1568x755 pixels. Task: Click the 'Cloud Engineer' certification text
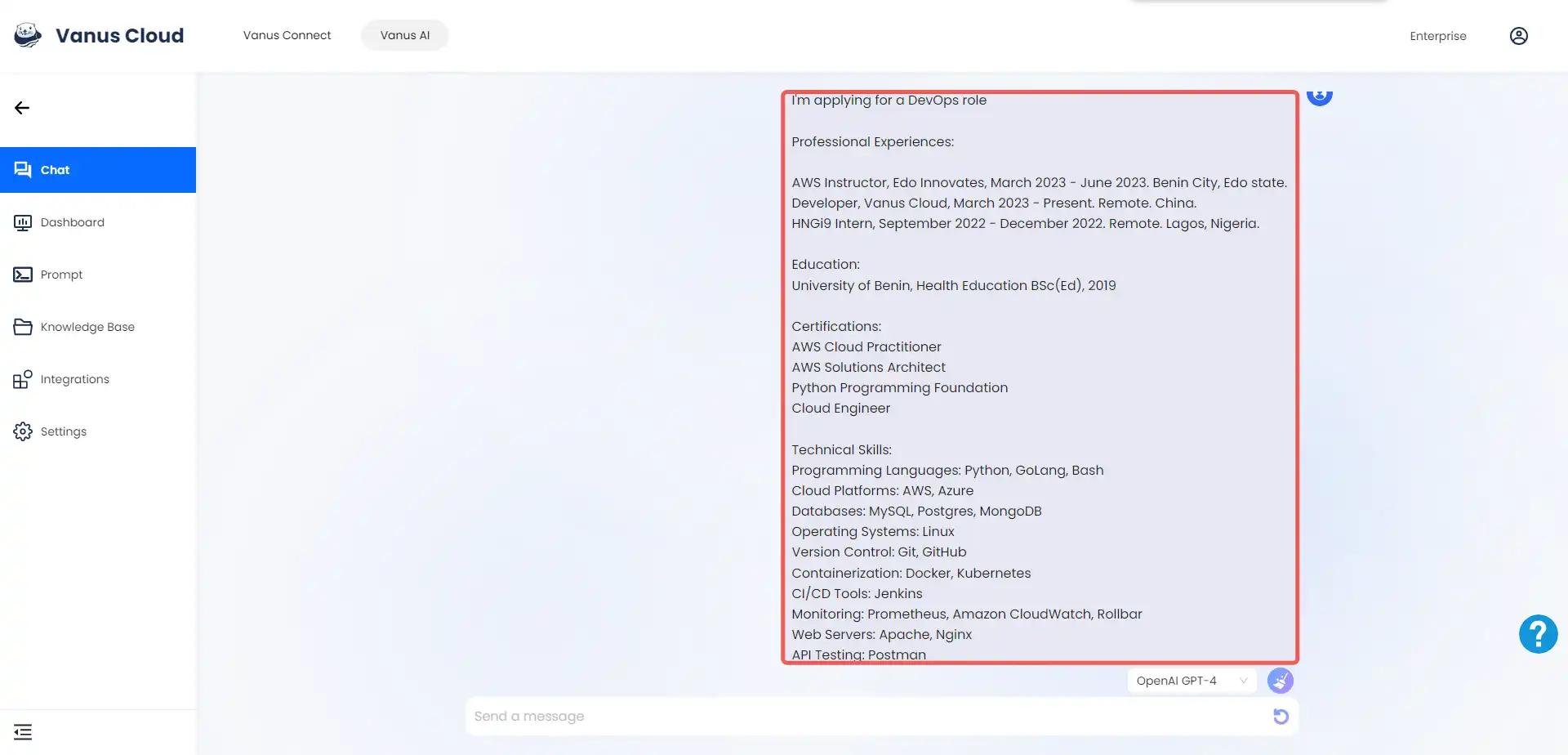pos(840,408)
